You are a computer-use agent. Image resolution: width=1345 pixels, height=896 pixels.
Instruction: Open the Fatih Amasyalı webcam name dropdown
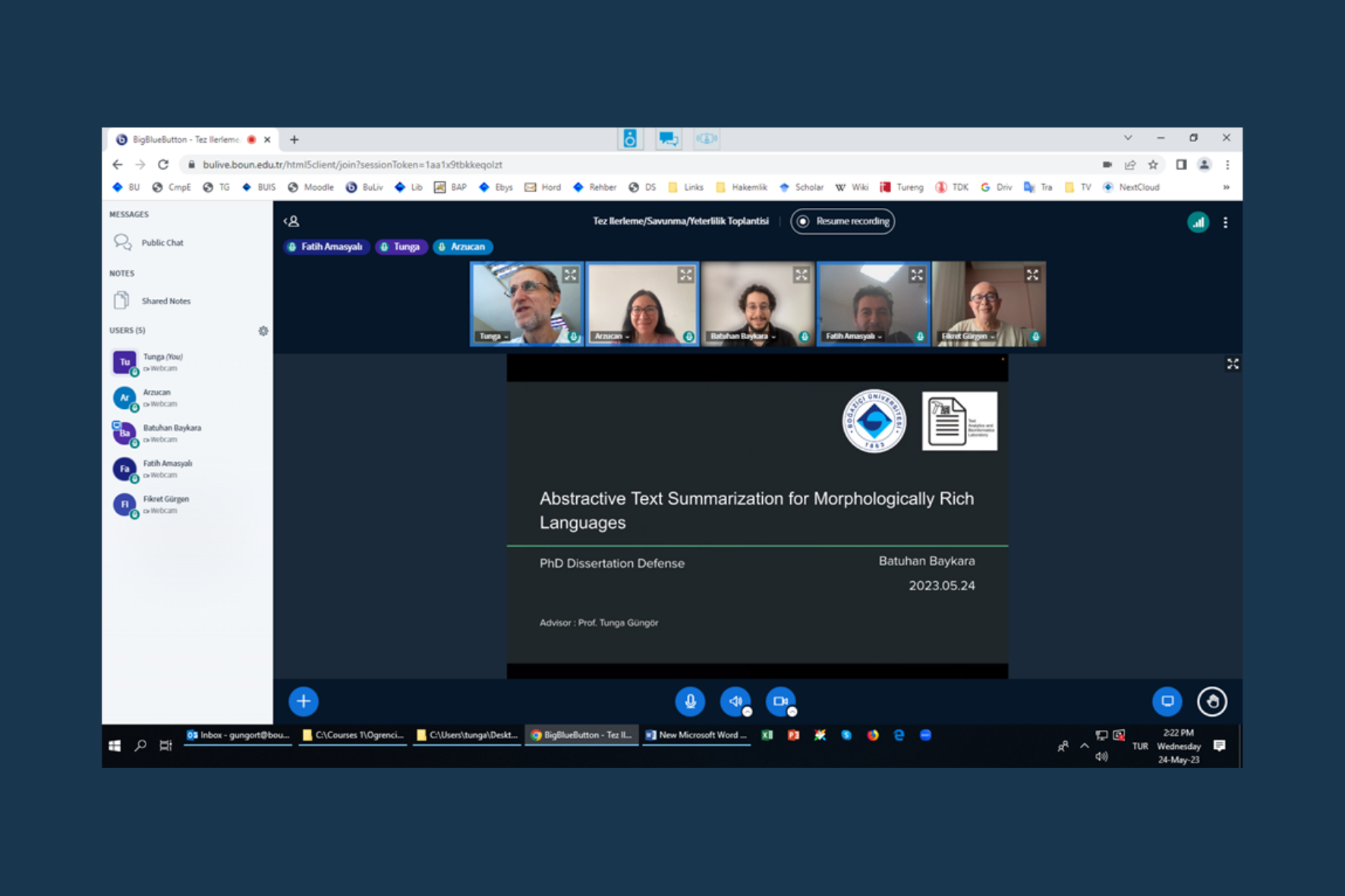[x=853, y=336]
